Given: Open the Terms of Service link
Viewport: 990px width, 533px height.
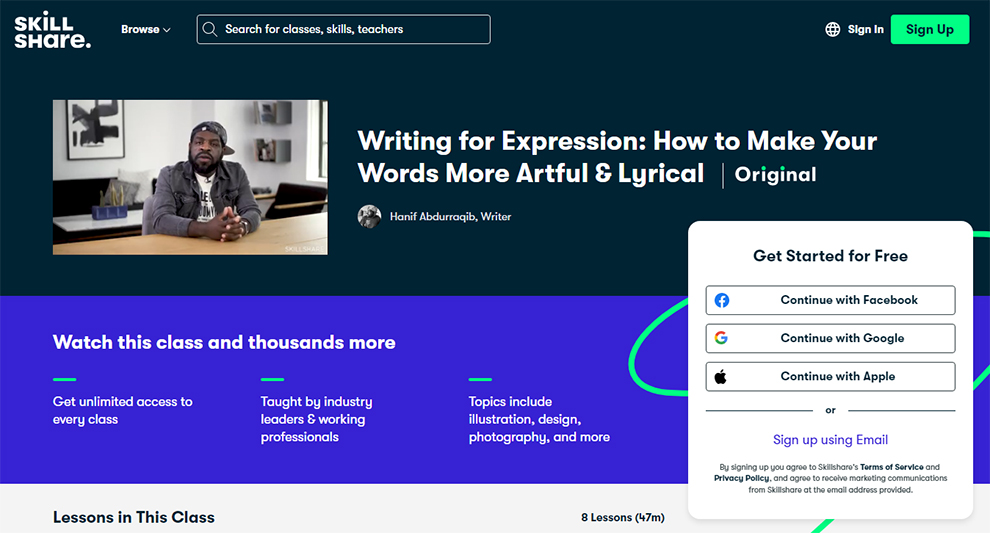Looking at the screenshot, I should pyautogui.click(x=892, y=467).
